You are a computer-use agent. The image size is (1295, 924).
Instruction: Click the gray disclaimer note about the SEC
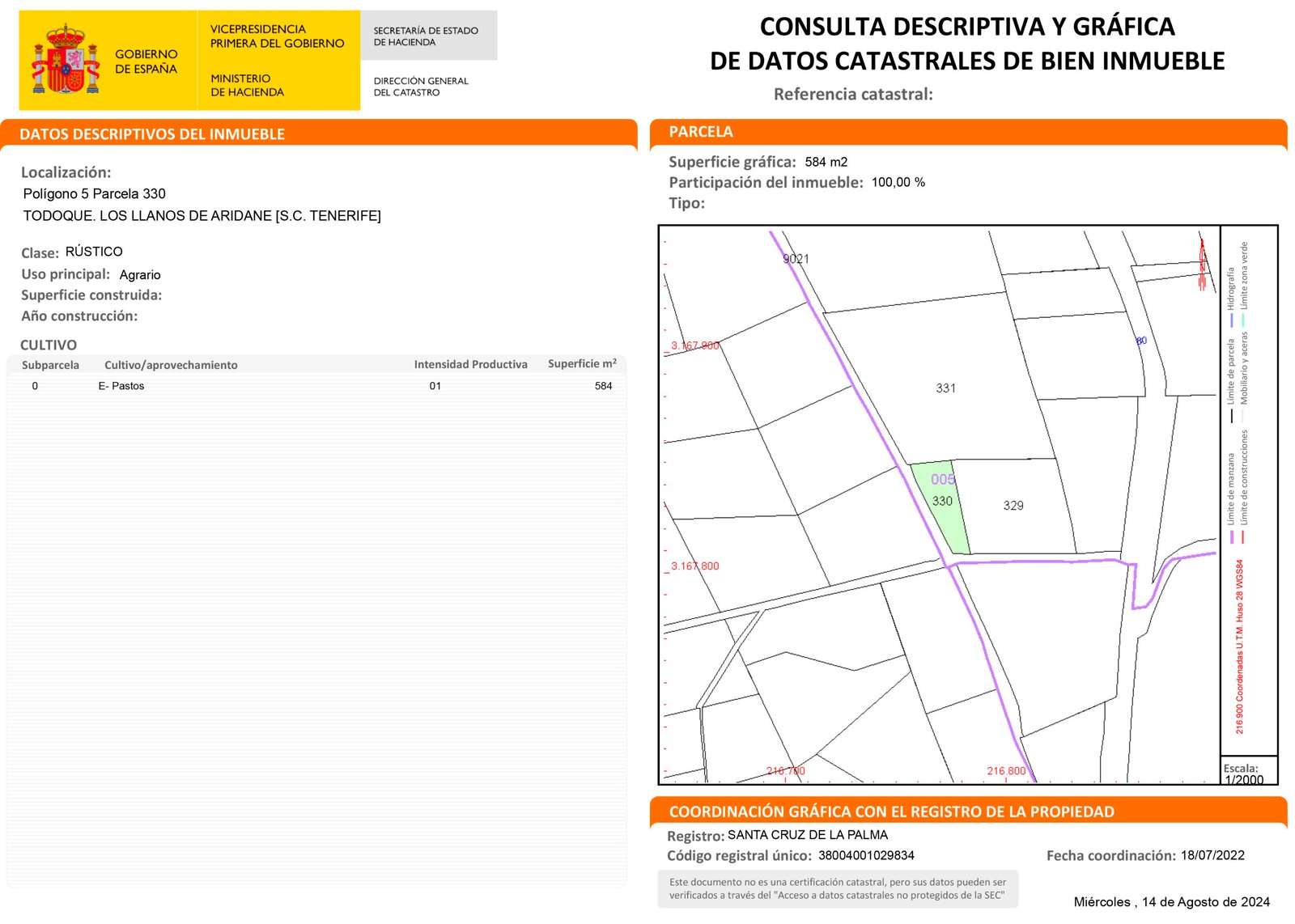[838, 888]
